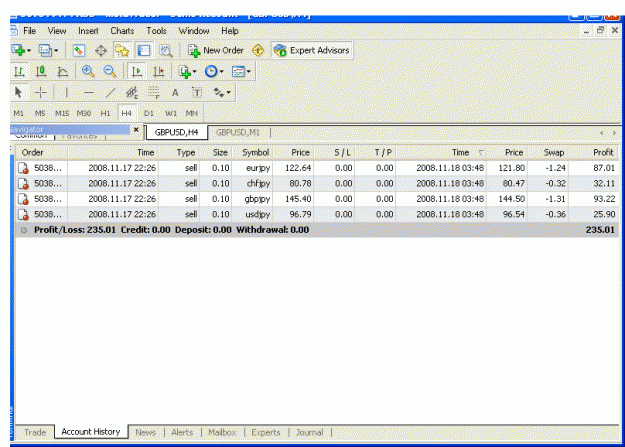Draw a Horizontal Line tool
This screenshot has height=447, width=625.
point(88,93)
